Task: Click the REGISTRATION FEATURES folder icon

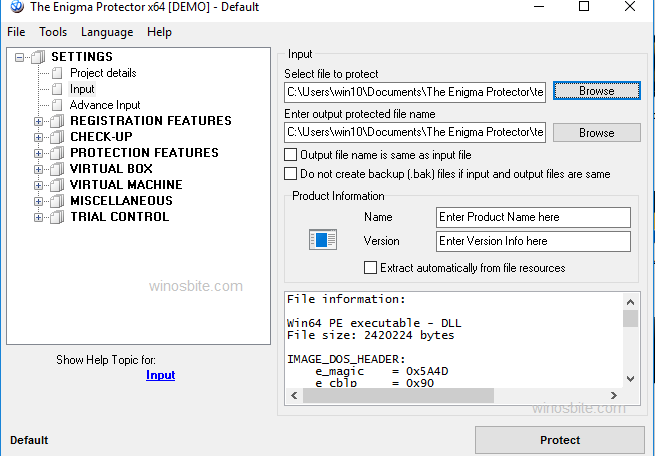Action: 57,121
